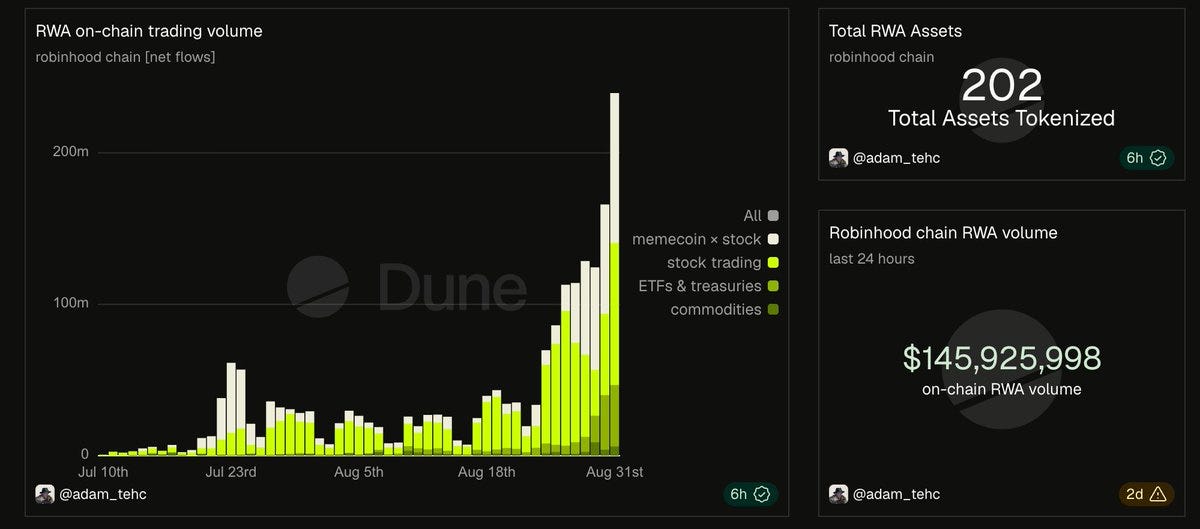The width and height of the screenshot is (1200, 529).
Task: Toggle the 'ETFs & treasuries' legend series
Action: [x=708, y=286]
